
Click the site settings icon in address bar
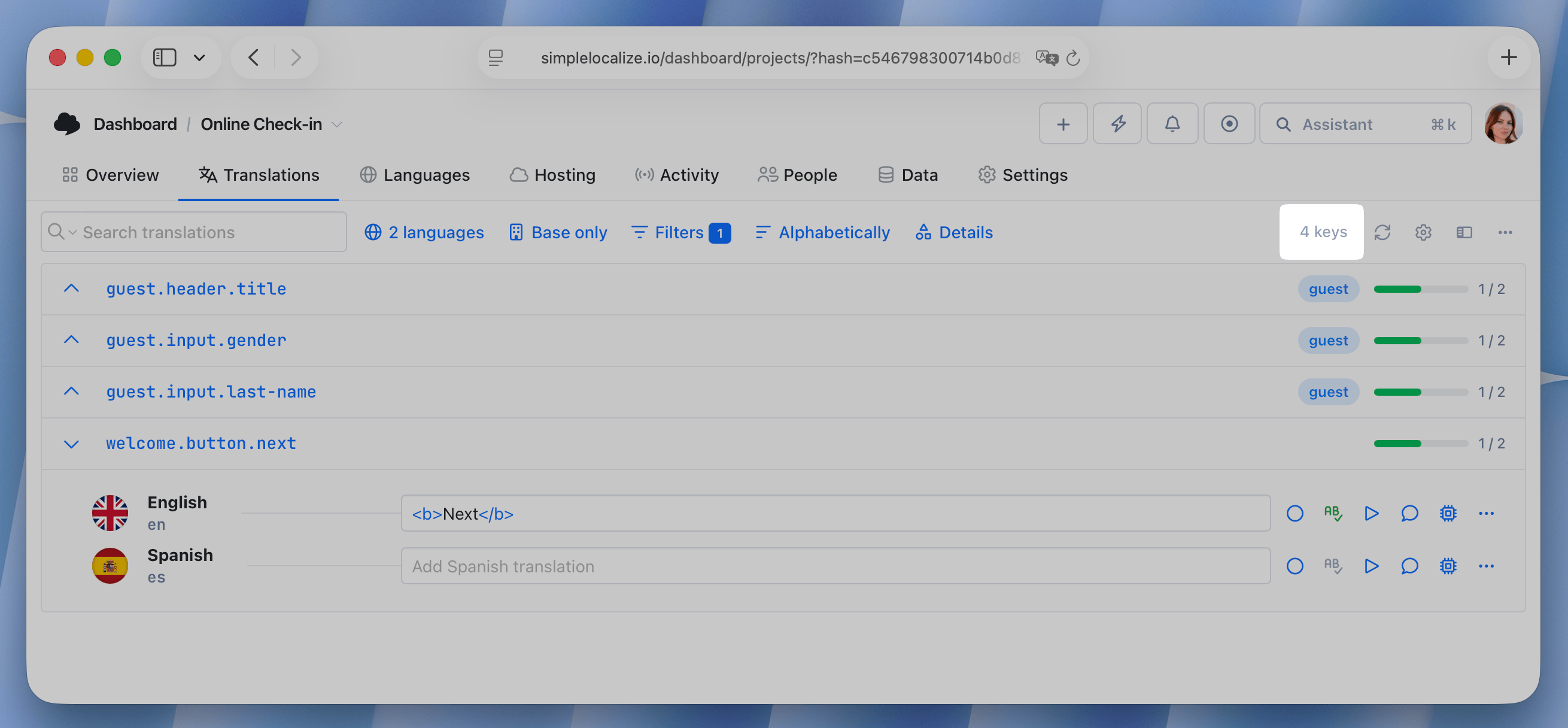click(496, 58)
